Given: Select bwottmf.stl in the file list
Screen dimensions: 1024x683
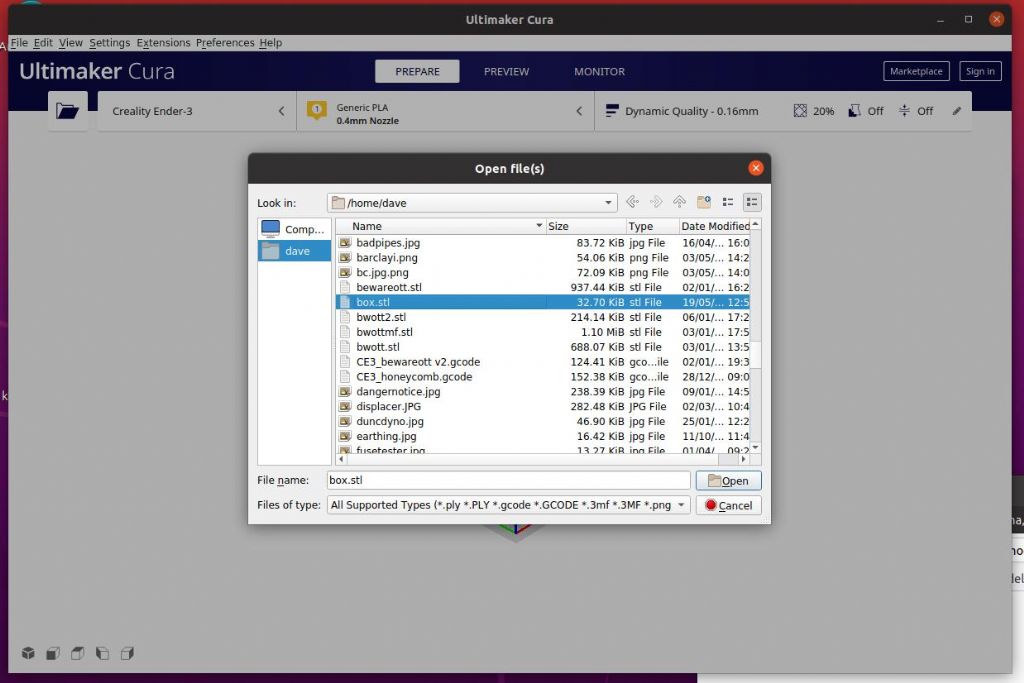Looking at the screenshot, I should click(x=543, y=332).
